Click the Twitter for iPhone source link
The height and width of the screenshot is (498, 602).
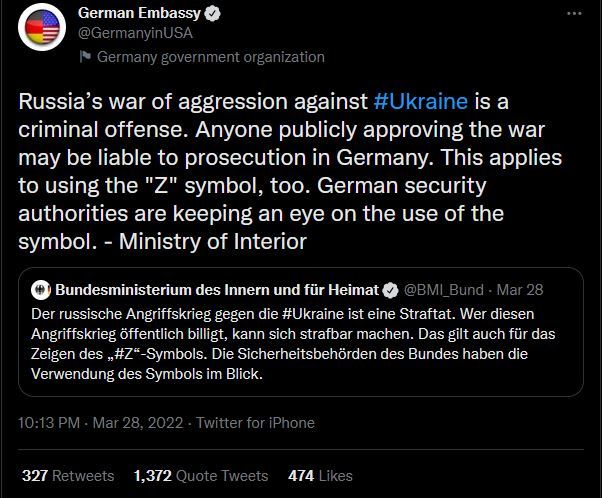(255, 423)
